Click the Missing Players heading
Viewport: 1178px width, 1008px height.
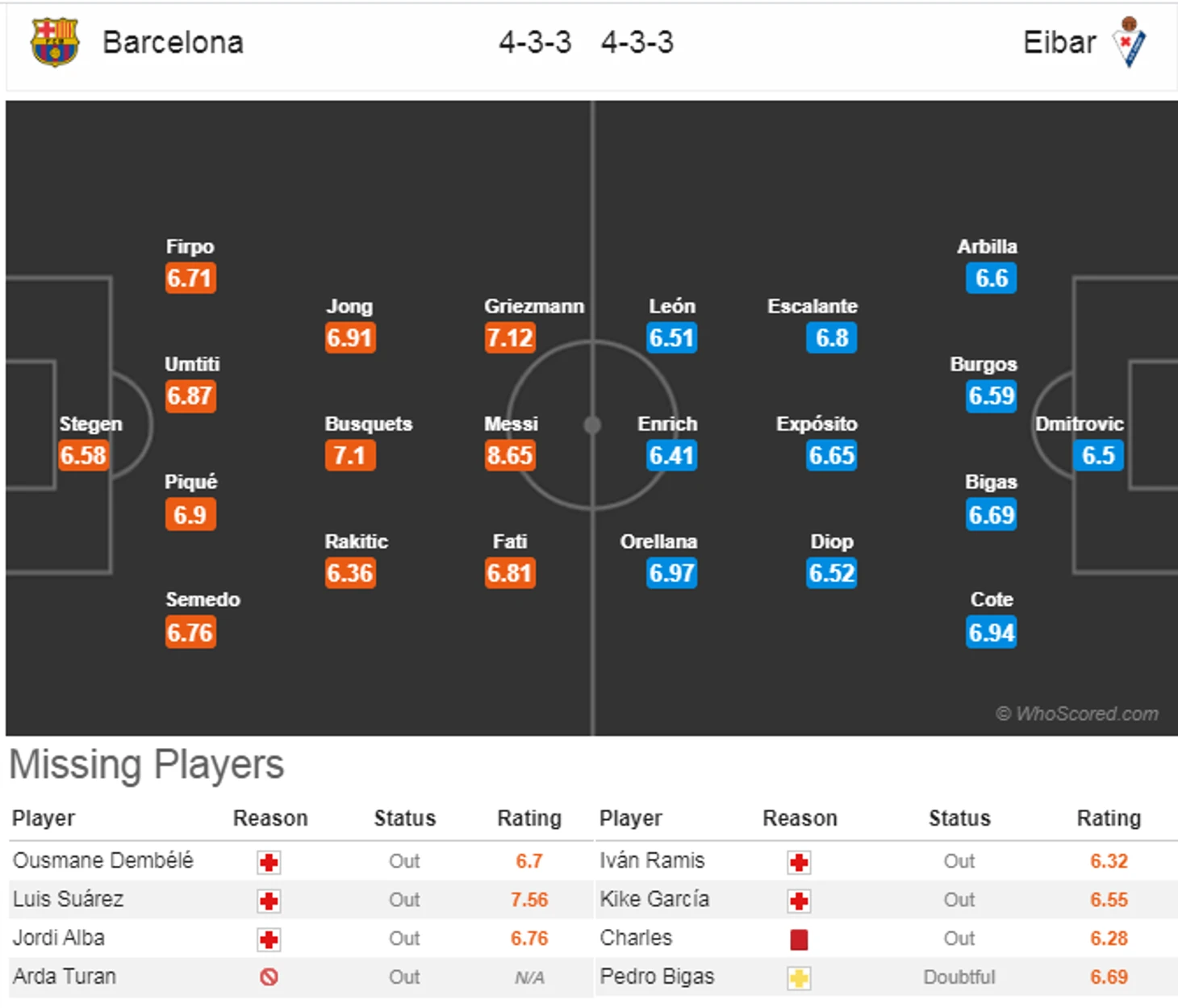pos(147,764)
